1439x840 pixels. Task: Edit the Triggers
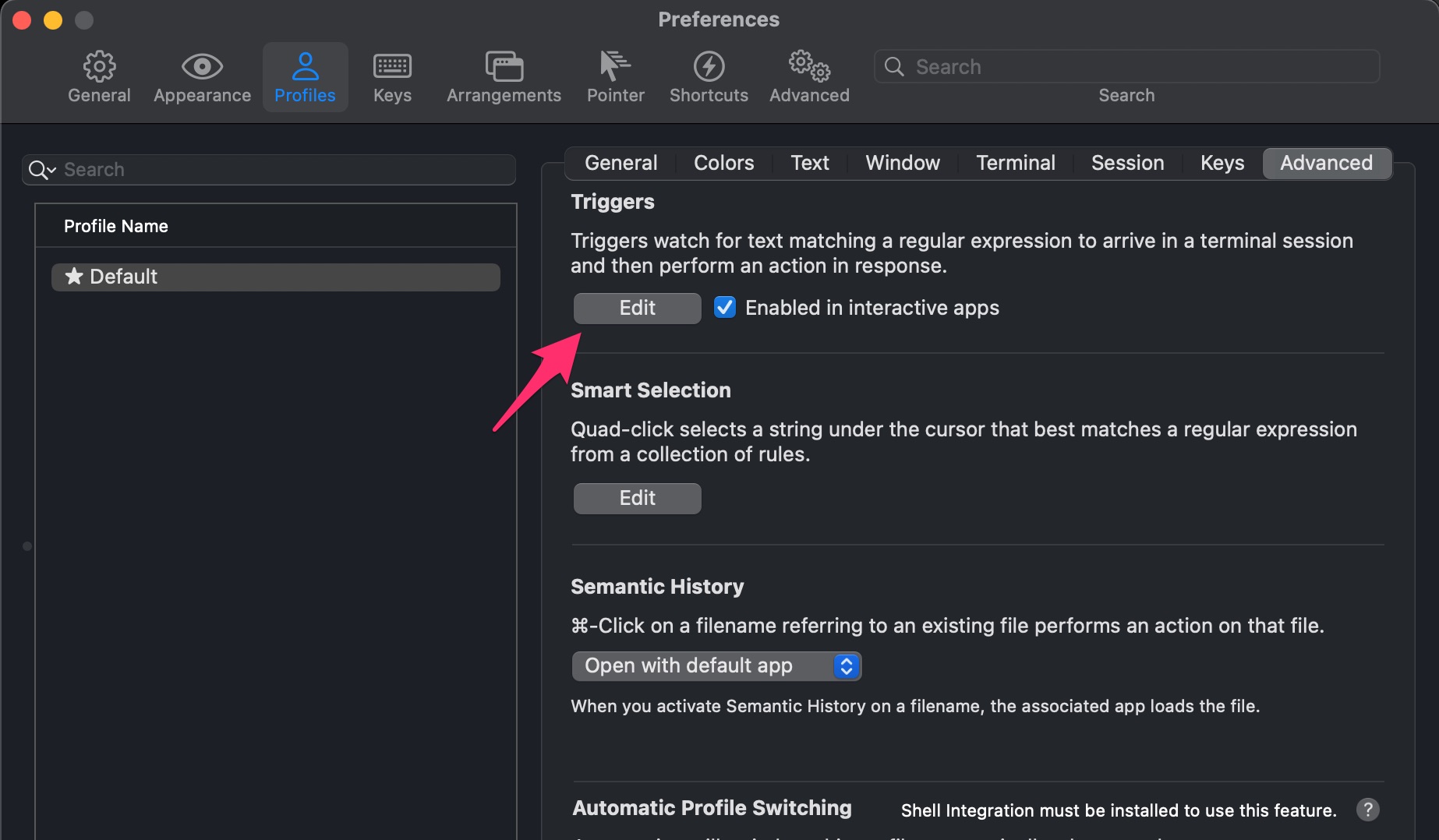coord(638,309)
